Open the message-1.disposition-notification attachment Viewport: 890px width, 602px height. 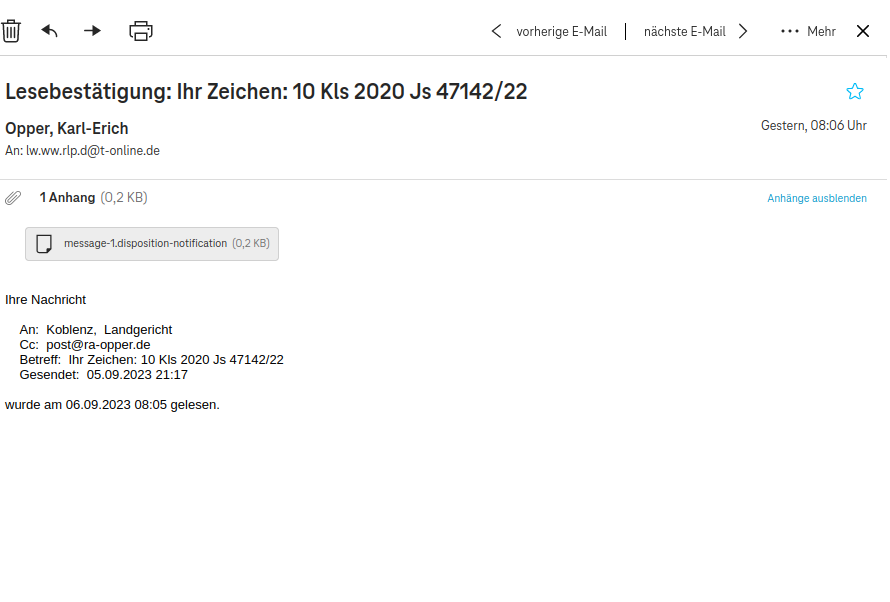pos(152,243)
